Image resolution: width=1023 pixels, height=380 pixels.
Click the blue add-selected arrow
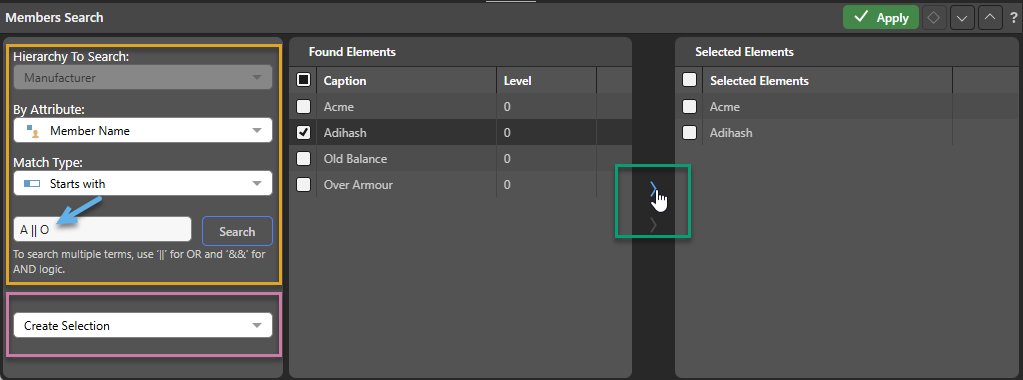(x=653, y=190)
